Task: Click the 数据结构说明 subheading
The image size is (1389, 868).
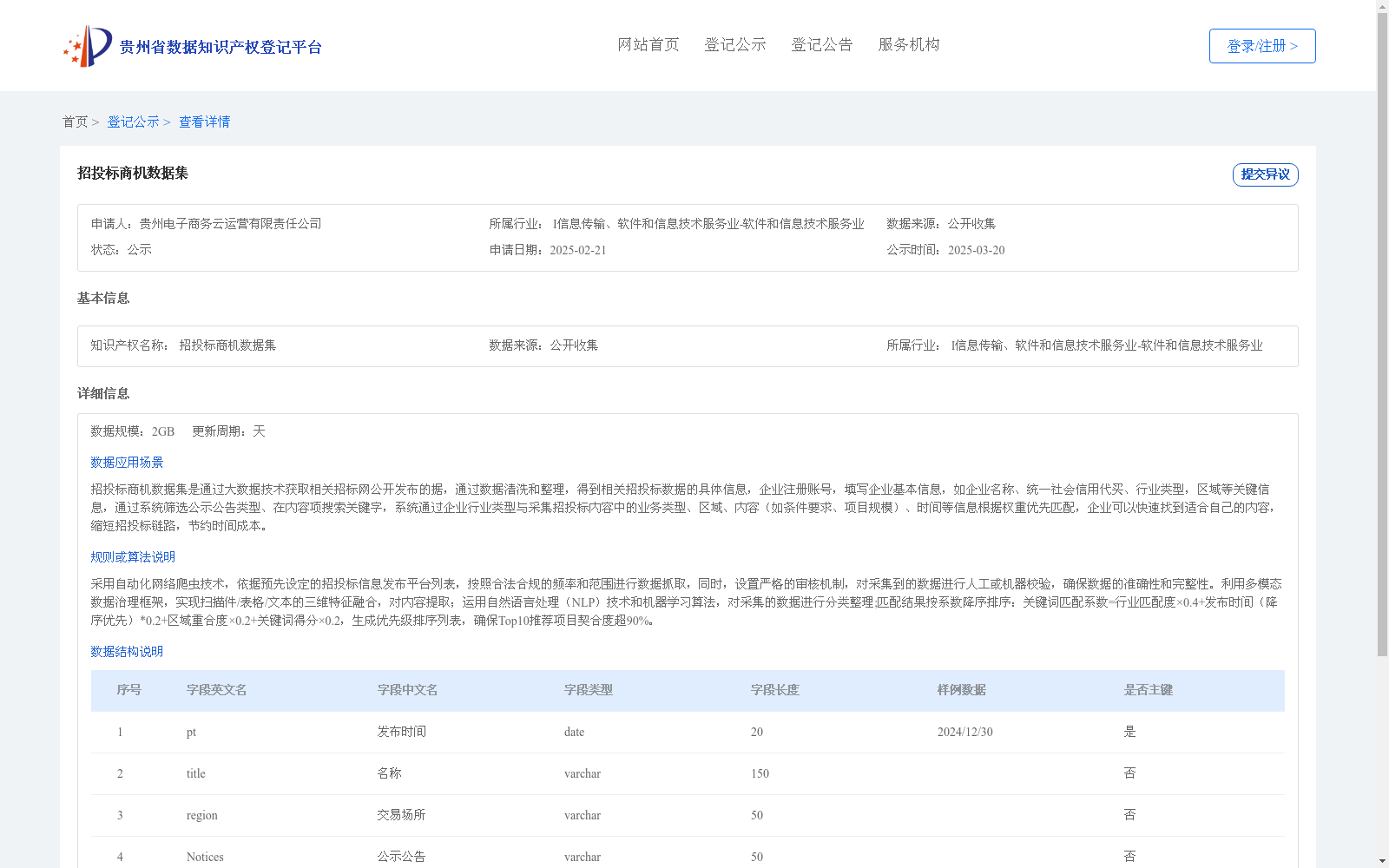Action: 127,652
